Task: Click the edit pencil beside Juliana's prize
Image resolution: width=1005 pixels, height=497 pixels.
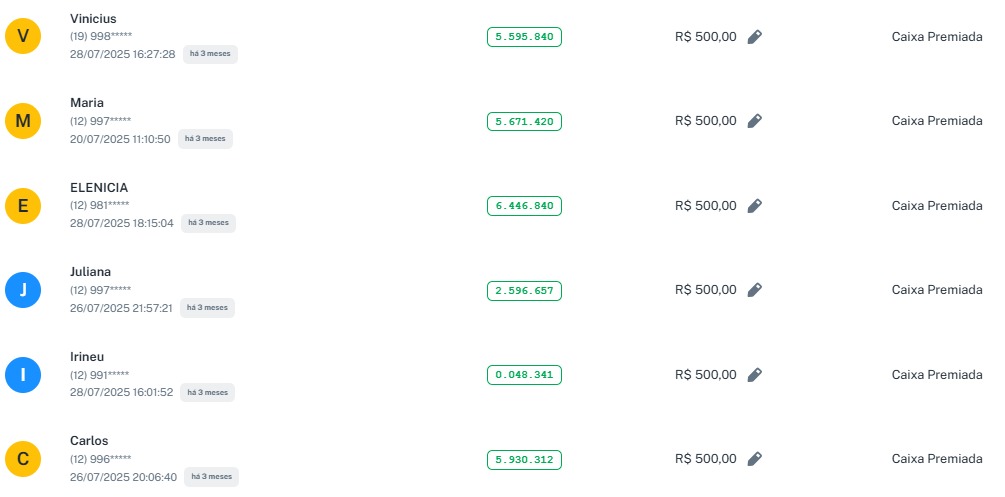Action: 755,290
